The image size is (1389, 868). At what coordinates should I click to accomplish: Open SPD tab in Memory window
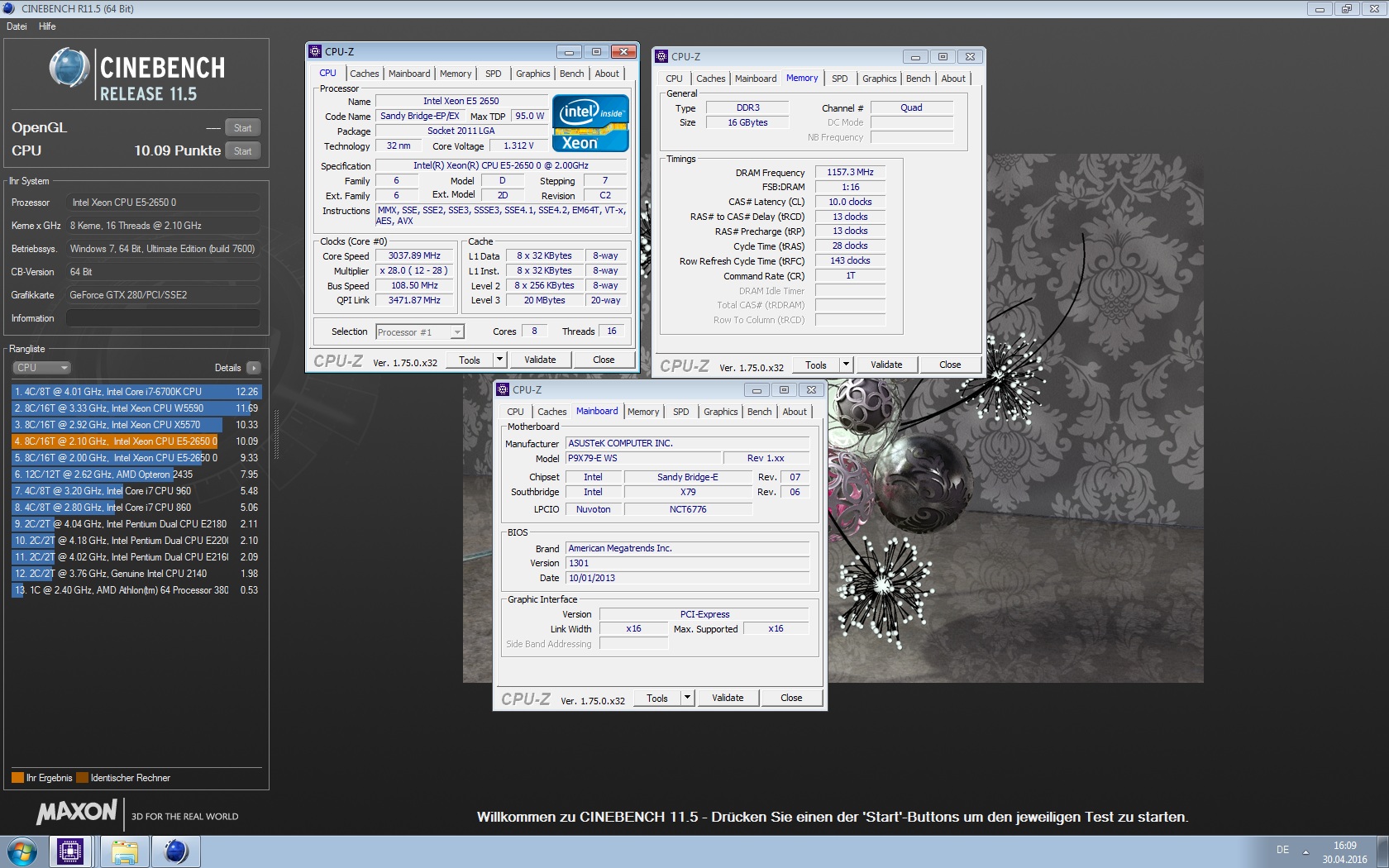tap(840, 79)
